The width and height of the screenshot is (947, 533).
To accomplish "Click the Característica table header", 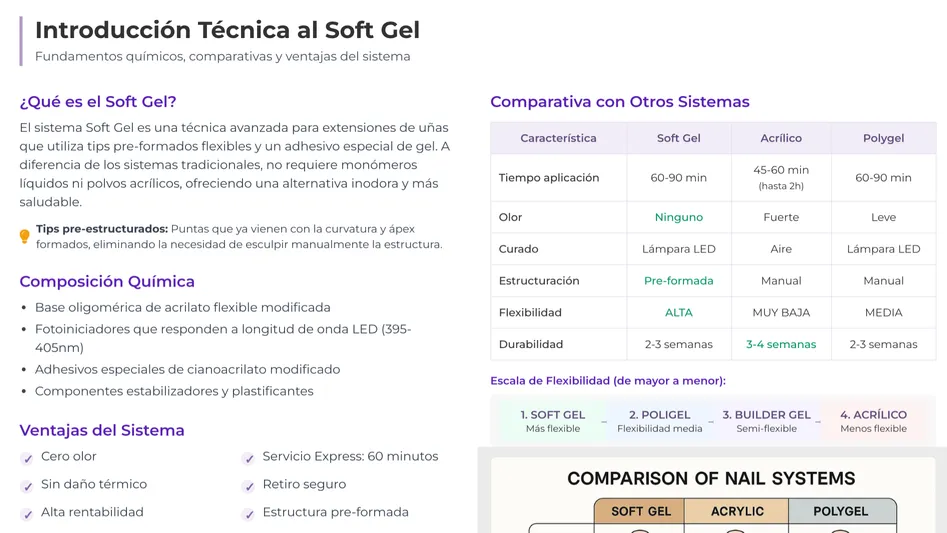I will 558,138.
